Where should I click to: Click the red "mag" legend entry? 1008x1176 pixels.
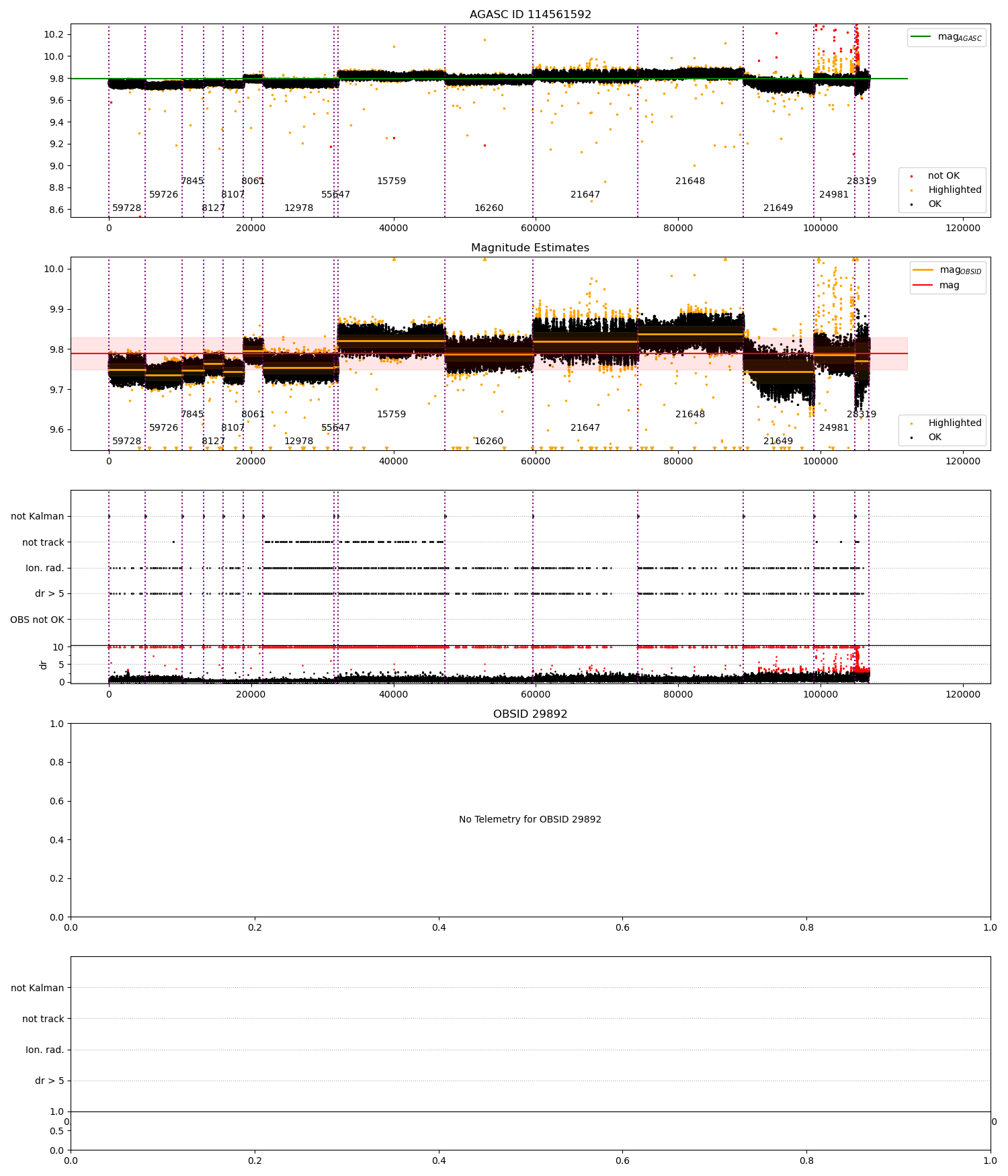(x=936, y=286)
